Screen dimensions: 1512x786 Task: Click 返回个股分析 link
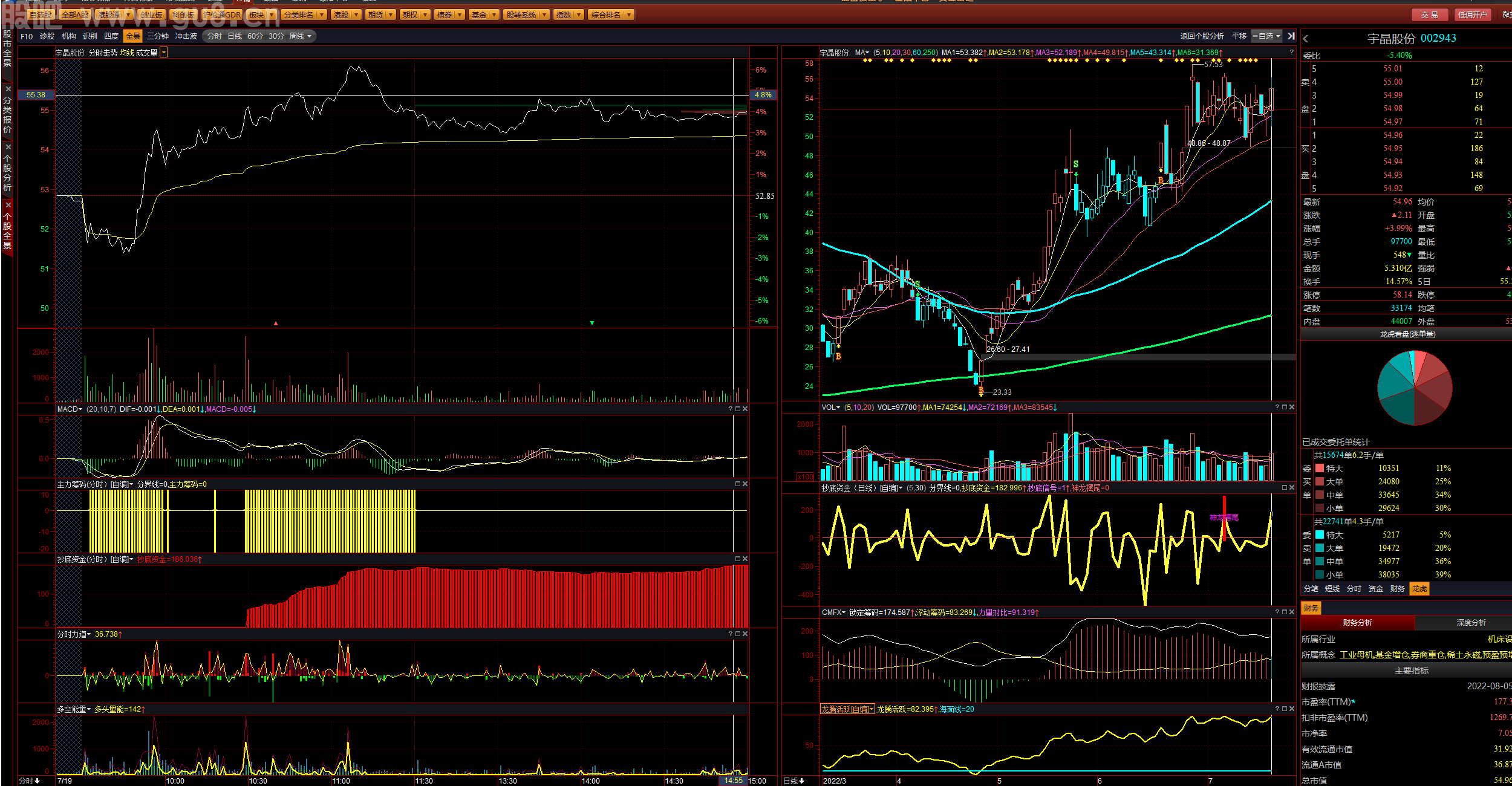(1202, 36)
